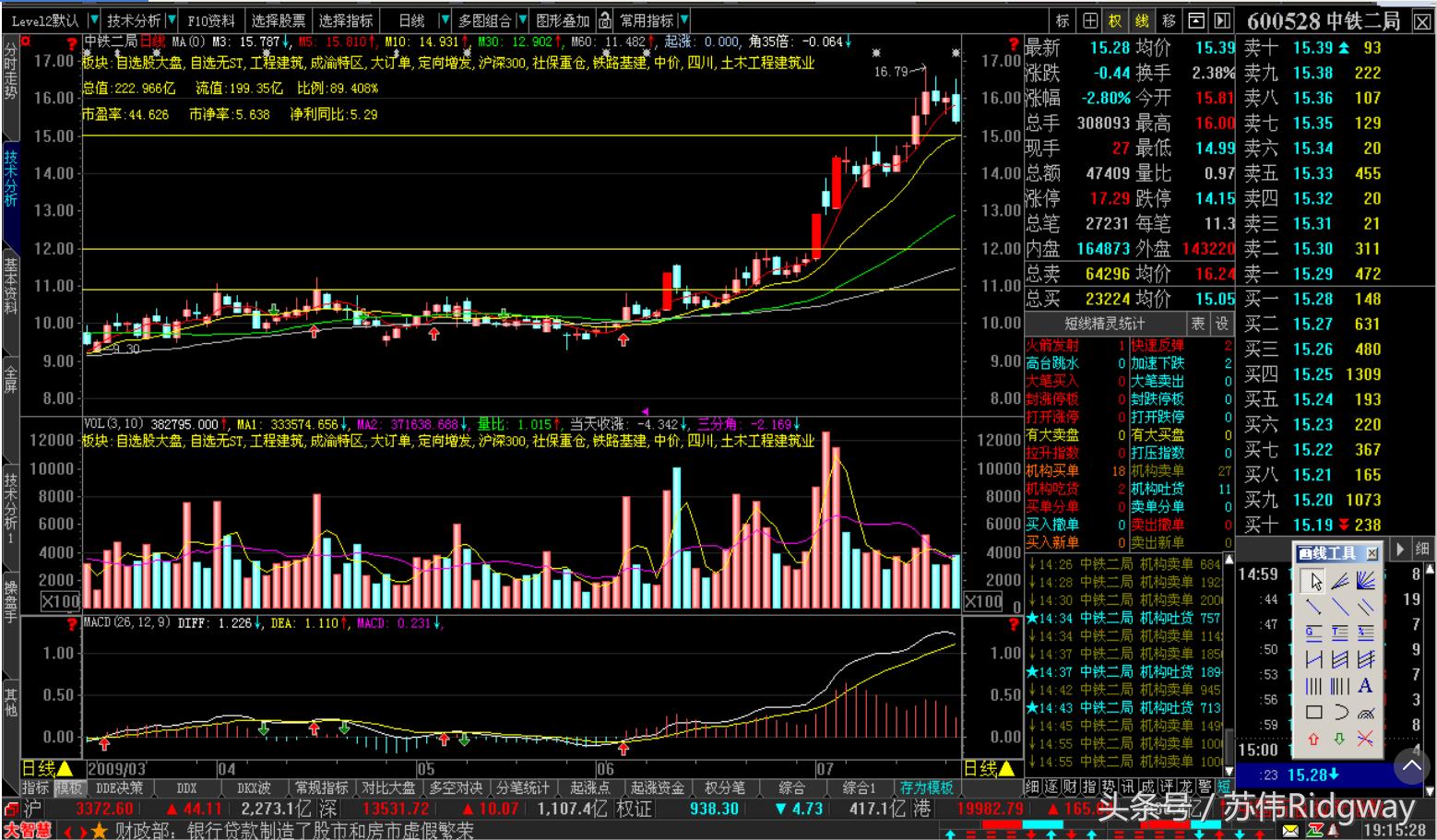This screenshot has height=840, width=1437.
Task: Switch to the DDE决策 bottom tab
Action: [x=120, y=788]
